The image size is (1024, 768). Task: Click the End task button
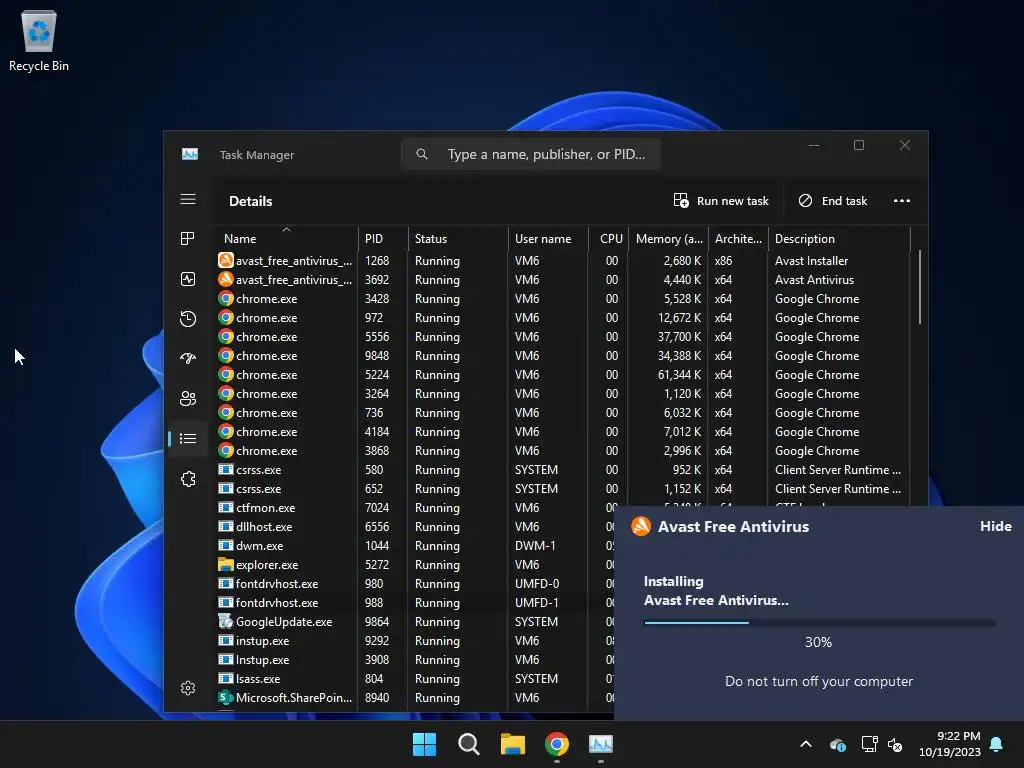[x=833, y=201]
